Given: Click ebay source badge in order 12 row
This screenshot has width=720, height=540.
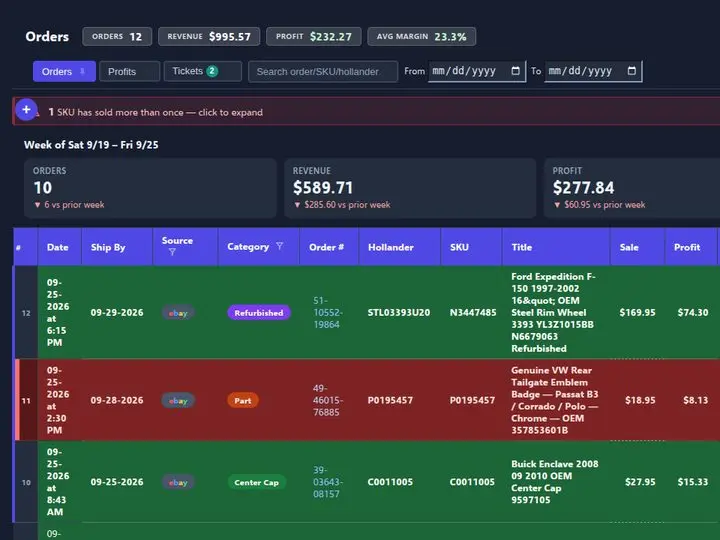Looking at the screenshot, I should [x=178, y=313].
